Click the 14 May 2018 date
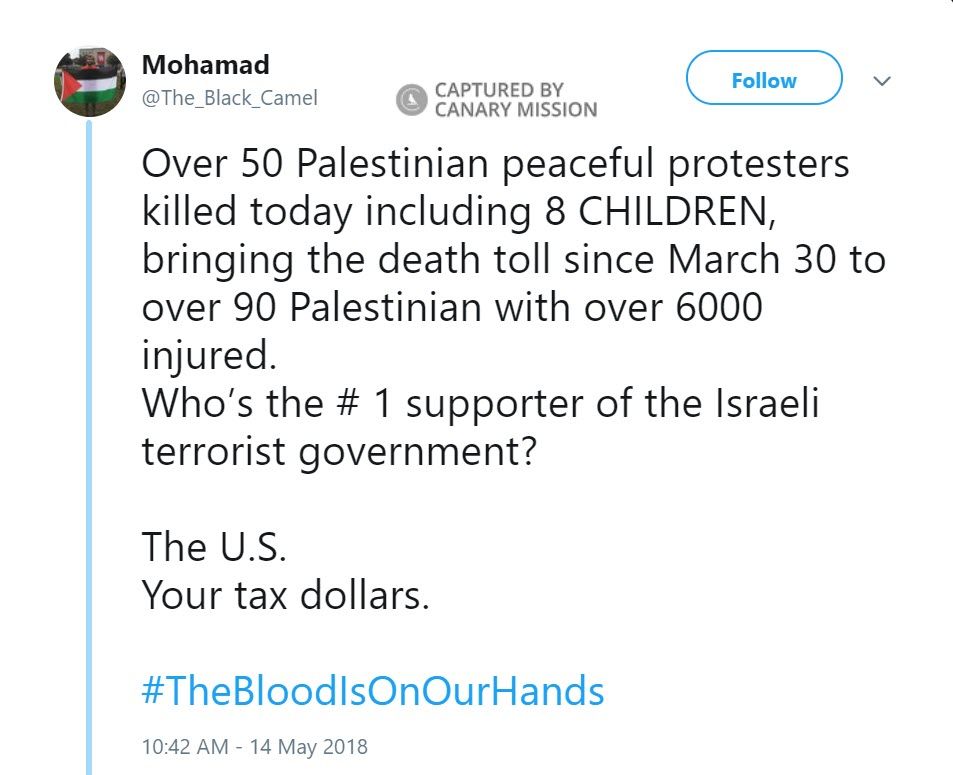 click(x=311, y=746)
